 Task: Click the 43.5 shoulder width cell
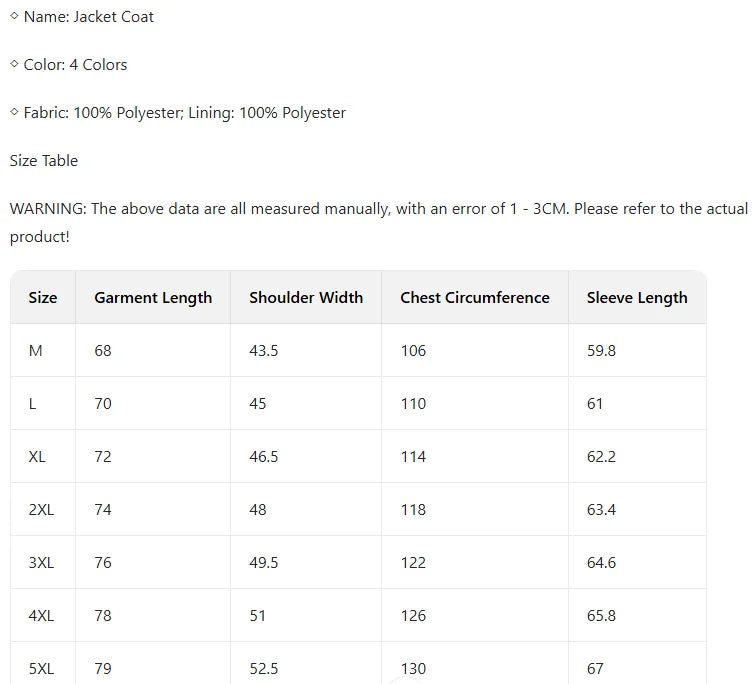click(264, 350)
